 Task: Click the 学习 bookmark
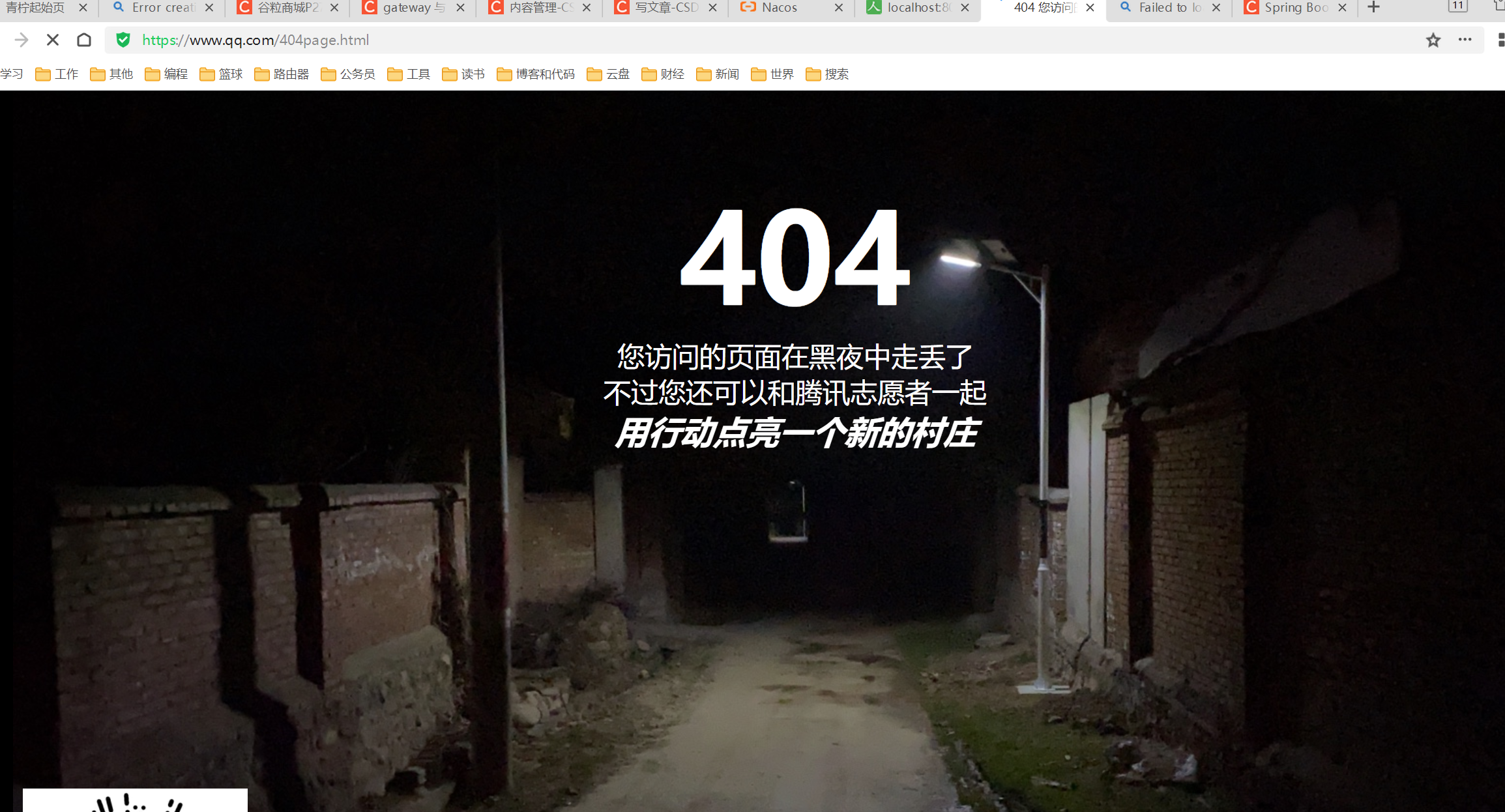(12, 74)
